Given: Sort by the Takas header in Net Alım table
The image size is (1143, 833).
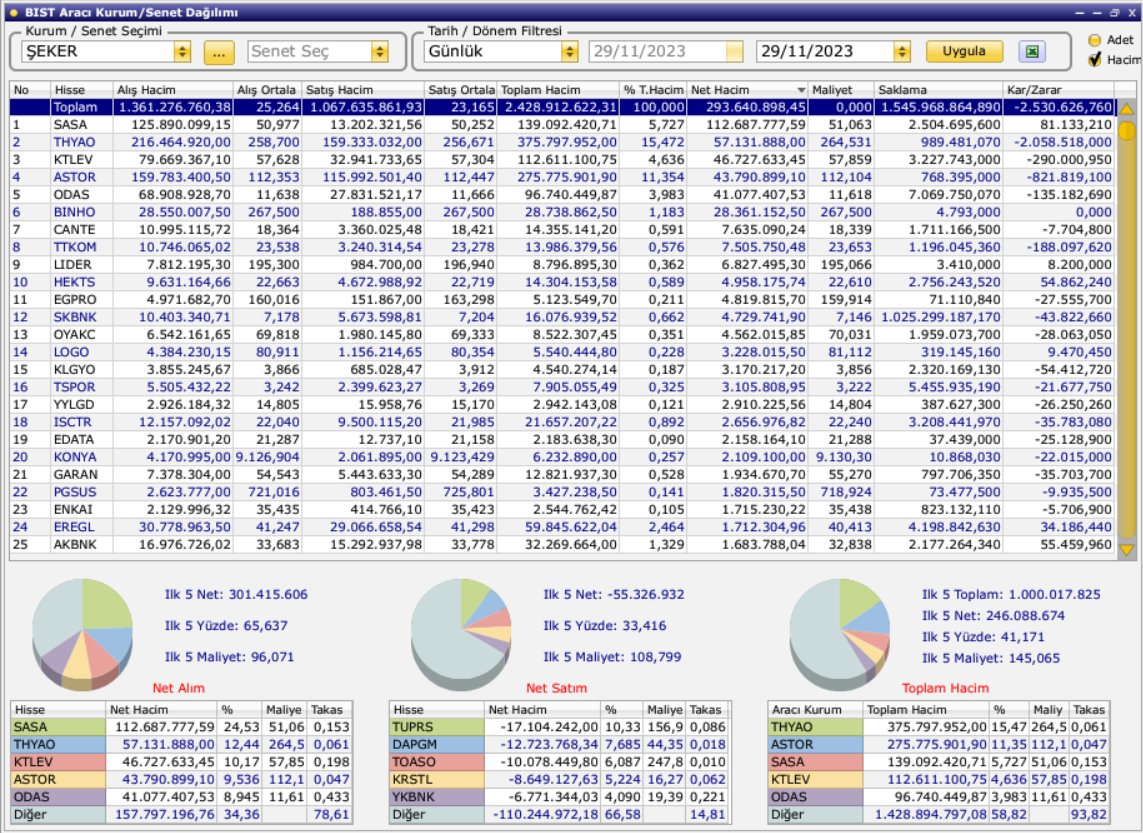Looking at the screenshot, I should 329,709.
